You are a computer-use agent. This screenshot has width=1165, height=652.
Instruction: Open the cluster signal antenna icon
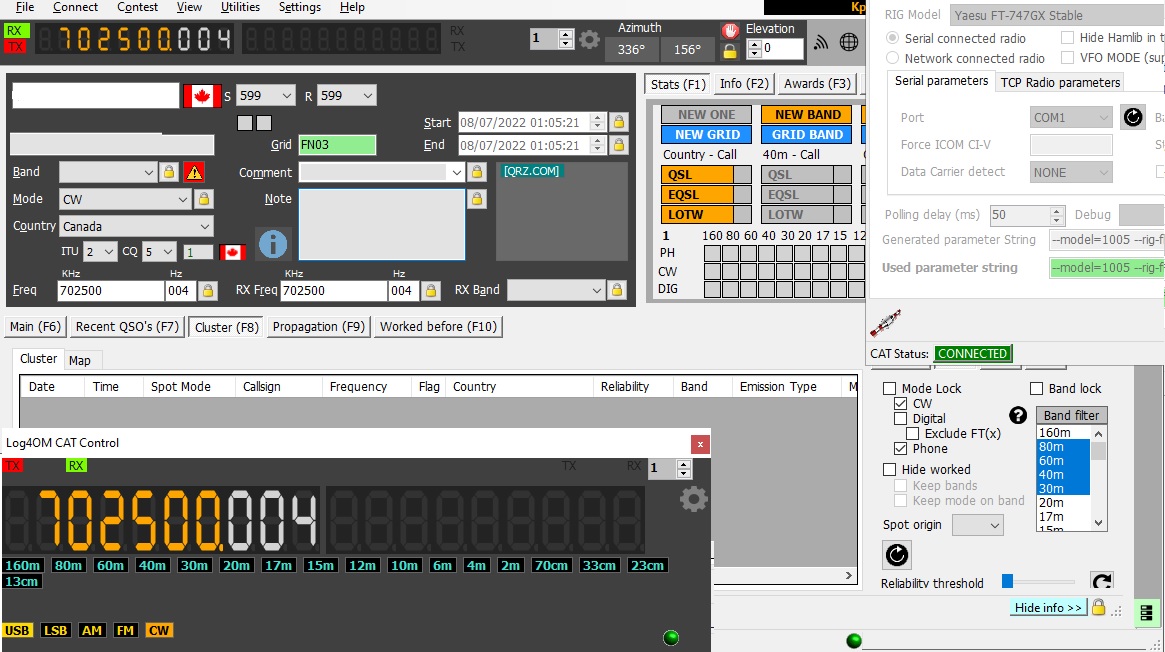click(821, 42)
